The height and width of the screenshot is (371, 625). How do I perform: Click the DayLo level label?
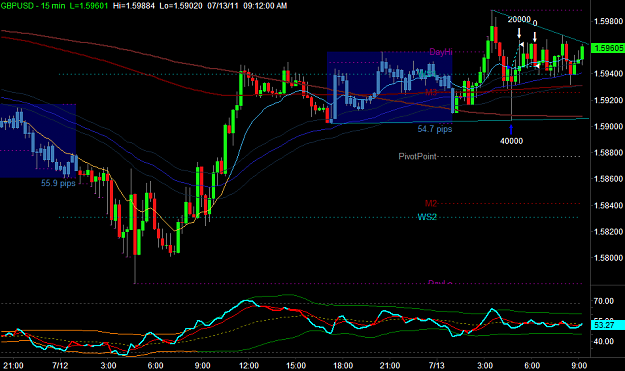coord(440,283)
